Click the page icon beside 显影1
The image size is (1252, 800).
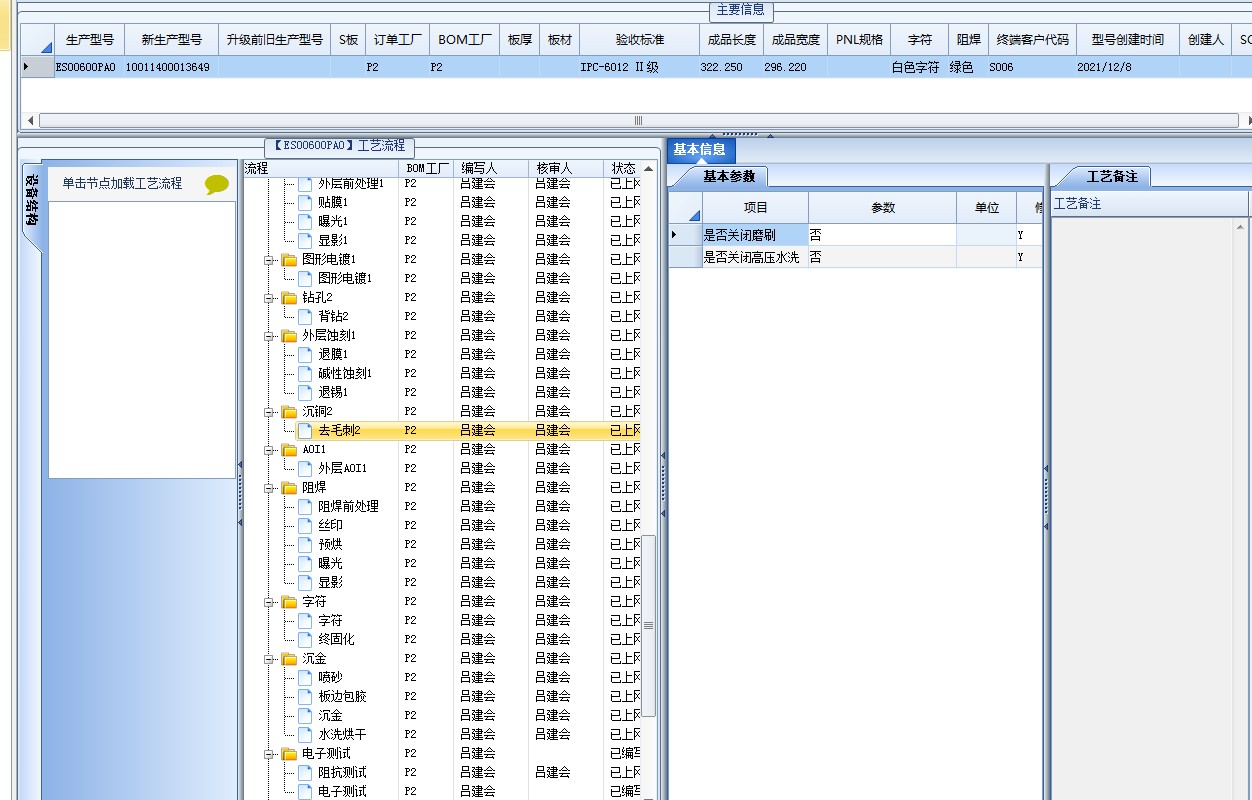pyautogui.click(x=305, y=240)
